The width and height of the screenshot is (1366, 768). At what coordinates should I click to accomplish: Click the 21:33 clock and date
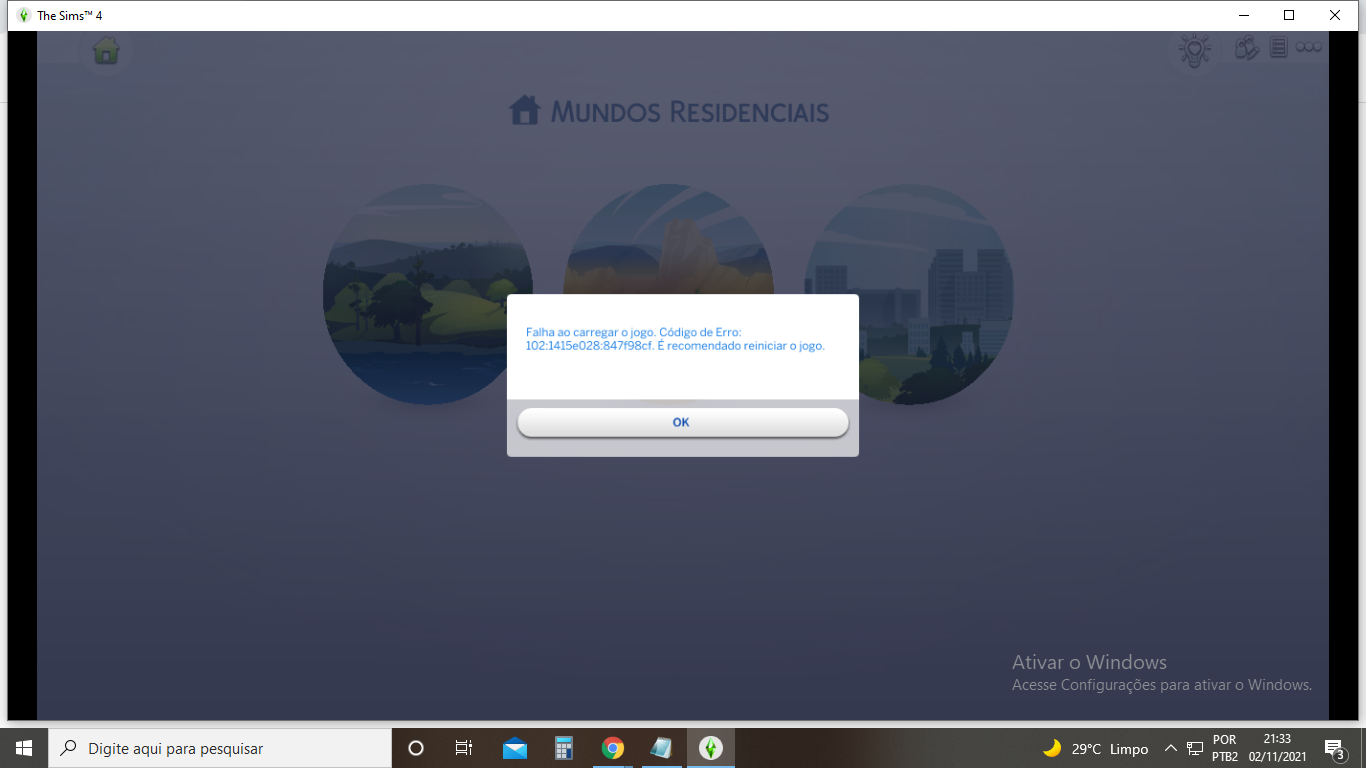[1277, 748]
